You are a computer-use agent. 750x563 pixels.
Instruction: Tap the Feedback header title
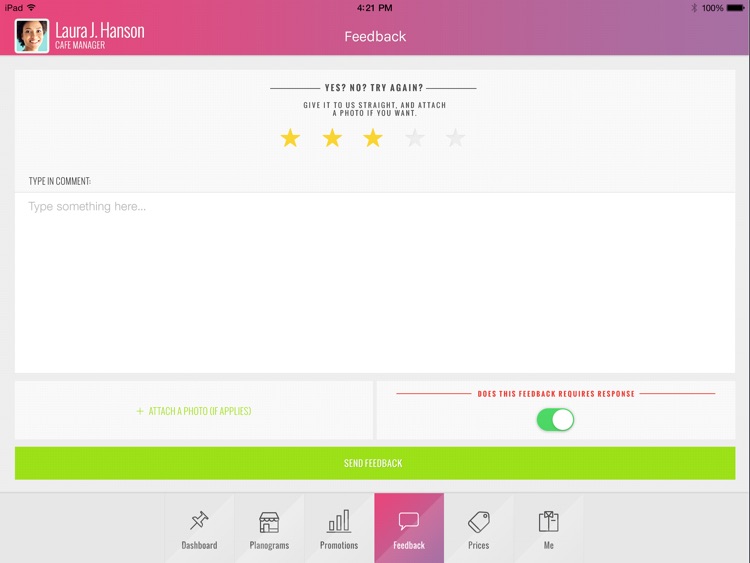coord(375,36)
